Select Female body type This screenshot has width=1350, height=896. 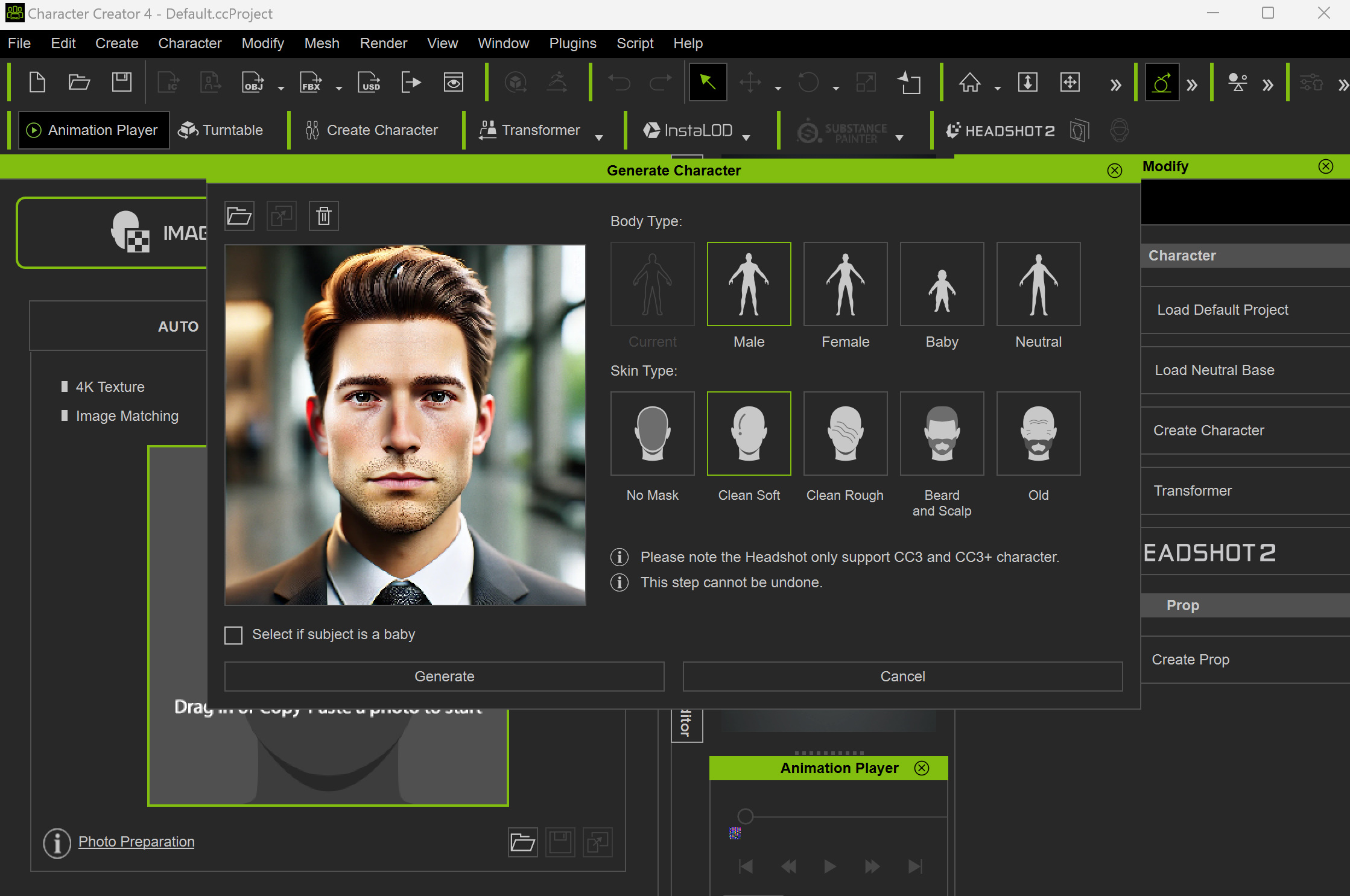(845, 285)
